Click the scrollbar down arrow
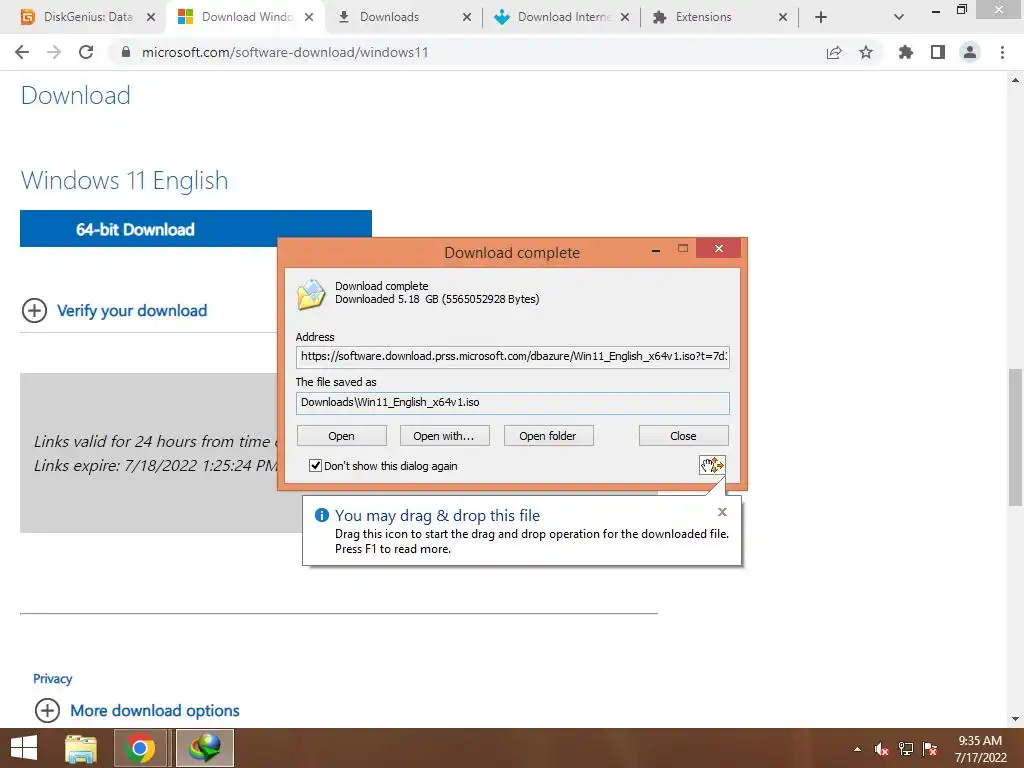Image resolution: width=1024 pixels, height=768 pixels. click(1015, 719)
